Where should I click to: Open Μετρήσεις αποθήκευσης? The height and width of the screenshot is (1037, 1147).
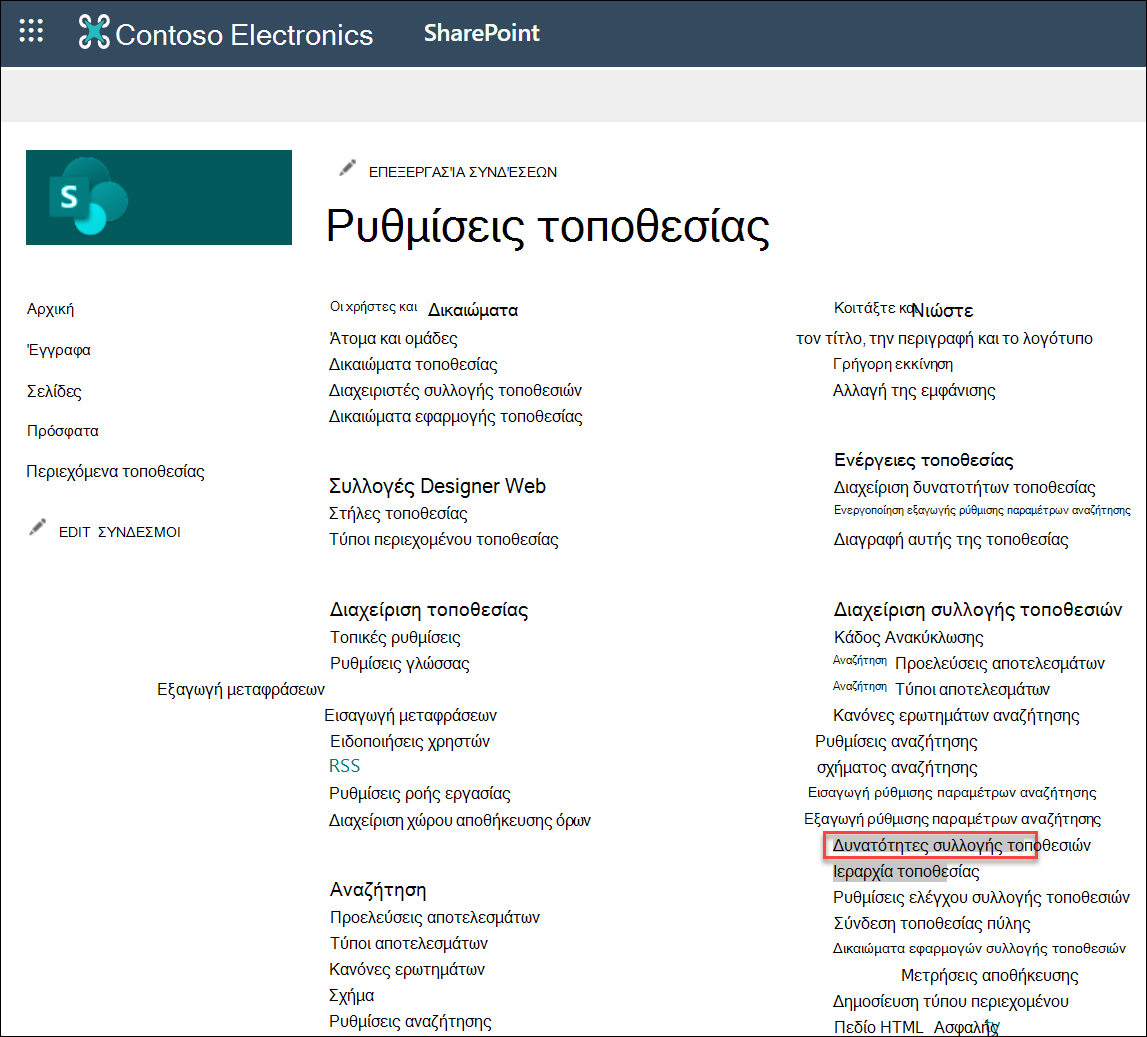(990, 976)
